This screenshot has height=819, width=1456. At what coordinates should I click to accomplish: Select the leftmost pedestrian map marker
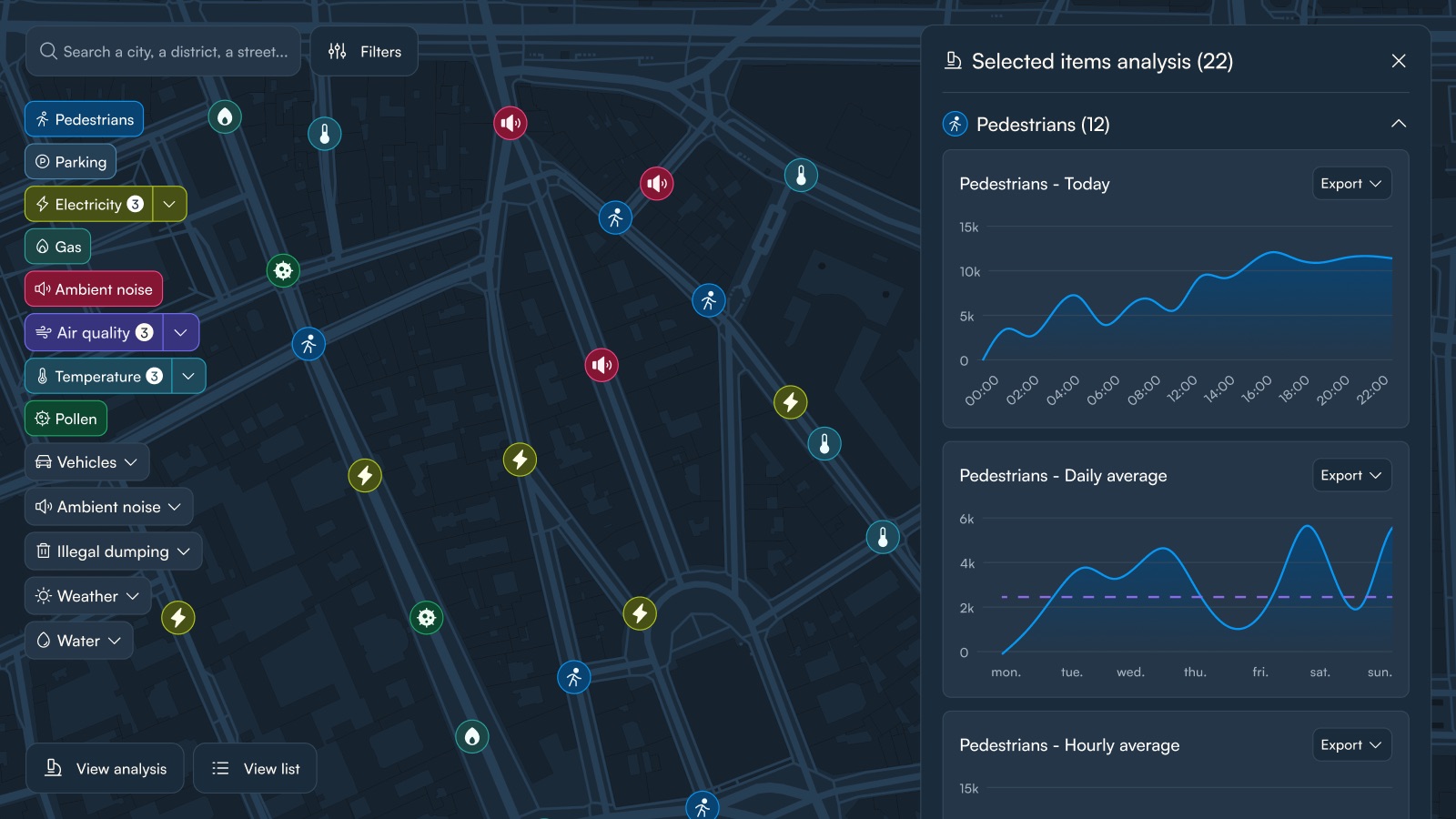point(308,344)
